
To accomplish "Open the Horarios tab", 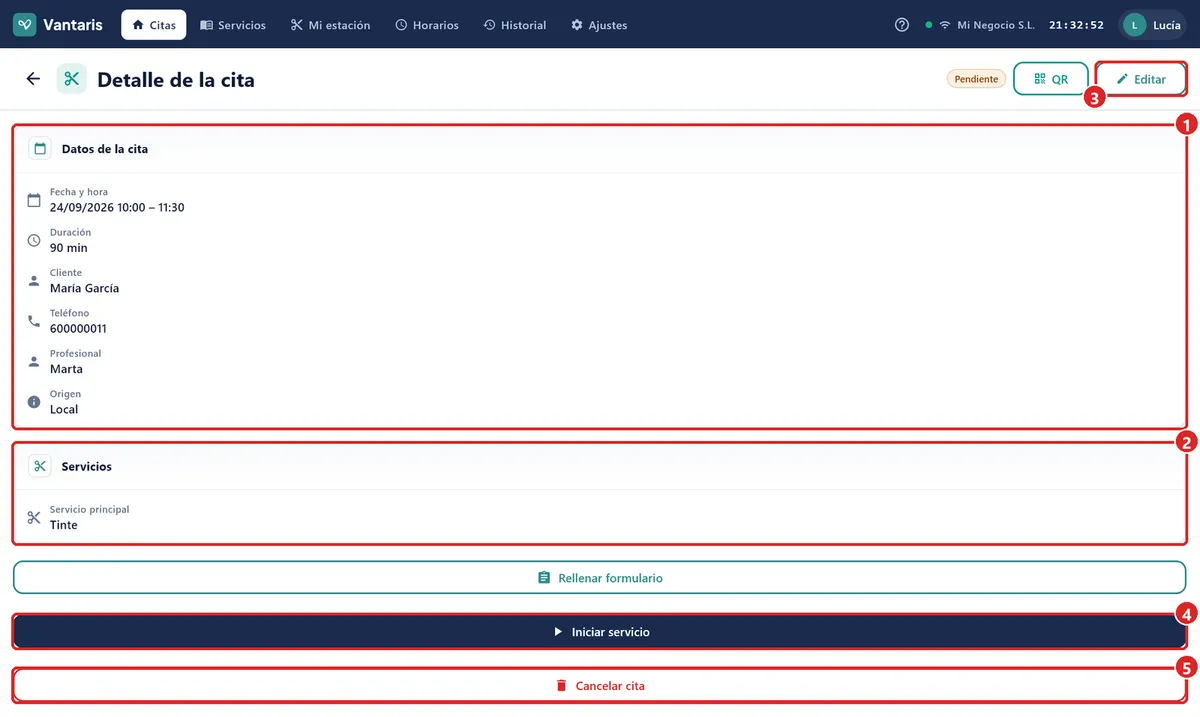I will [427, 25].
